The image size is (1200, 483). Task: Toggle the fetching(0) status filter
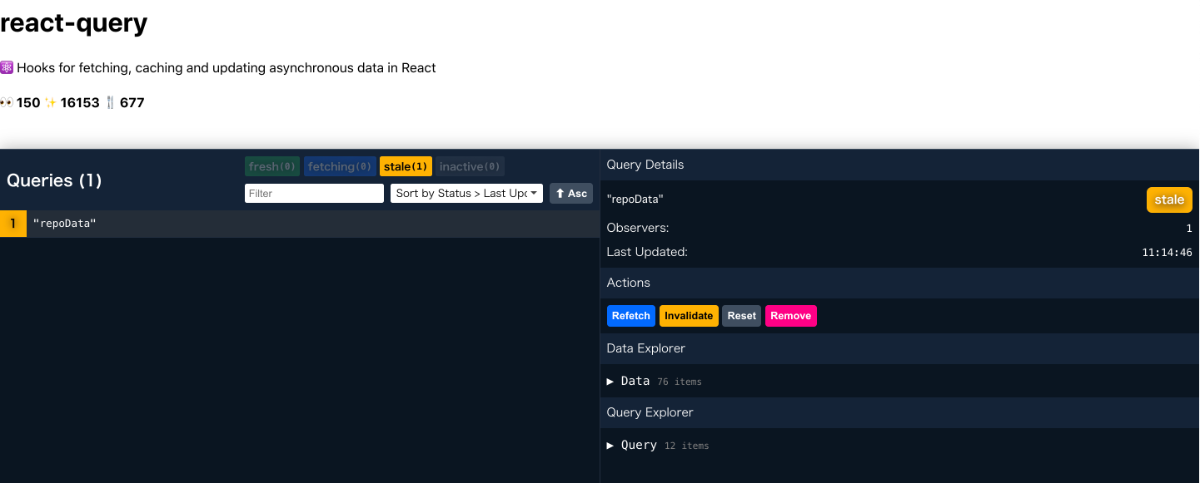point(340,167)
